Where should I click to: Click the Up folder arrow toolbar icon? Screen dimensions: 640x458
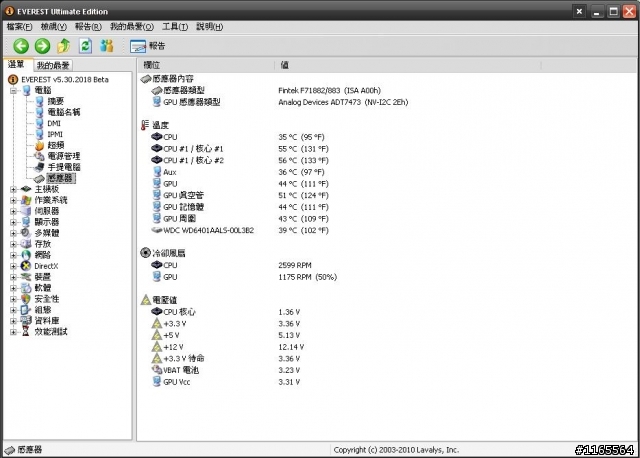click(64, 46)
